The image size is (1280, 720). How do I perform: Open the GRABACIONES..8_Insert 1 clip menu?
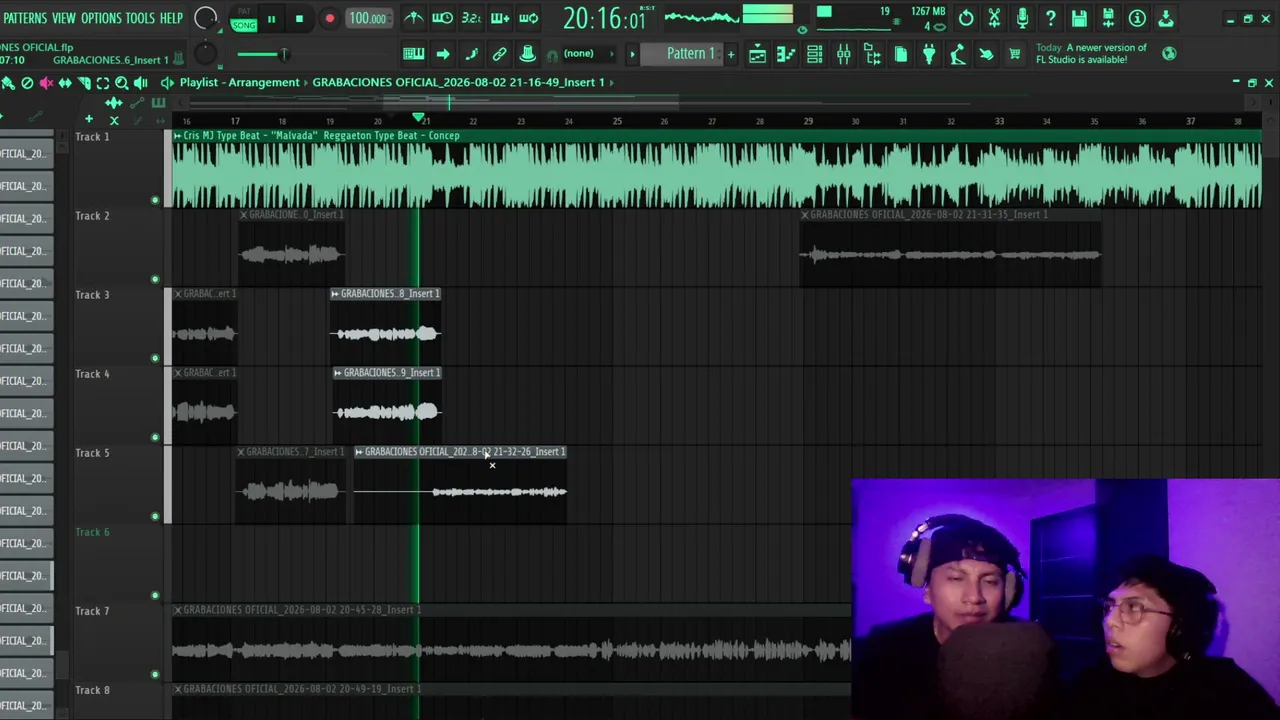tap(335, 294)
